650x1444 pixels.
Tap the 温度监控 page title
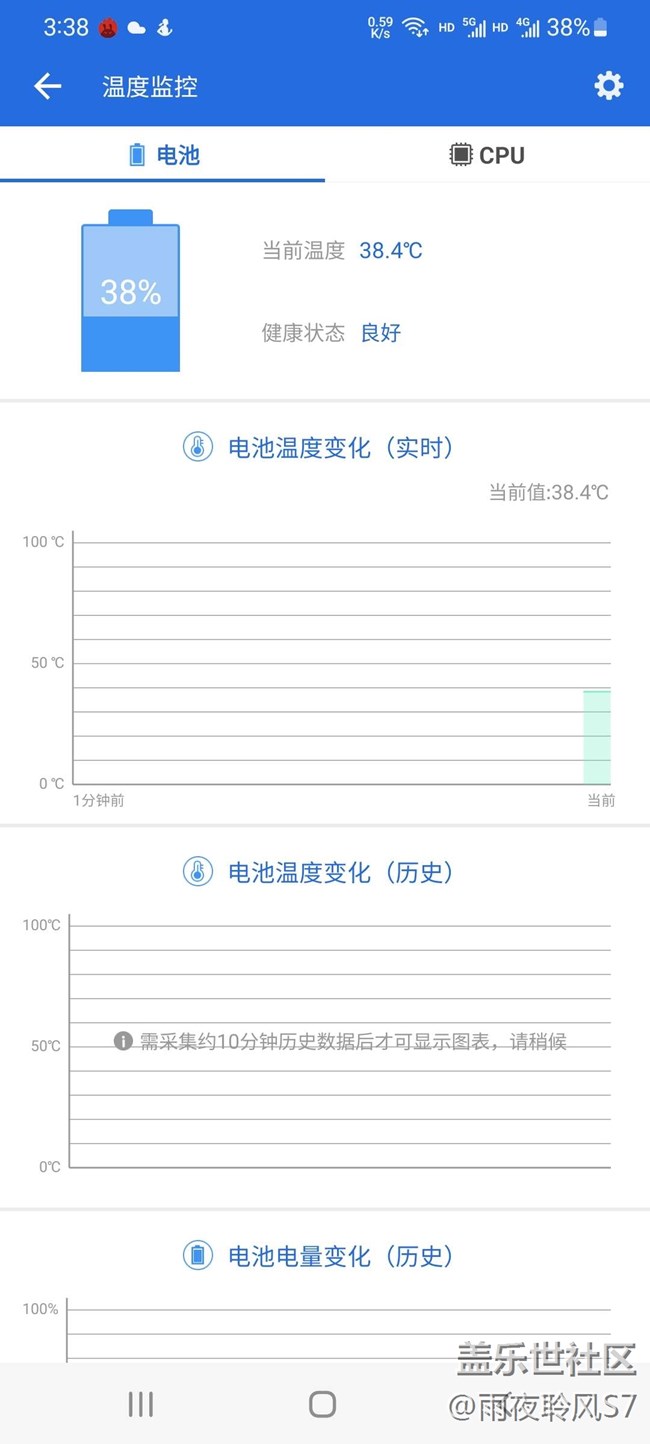pos(150,87)
